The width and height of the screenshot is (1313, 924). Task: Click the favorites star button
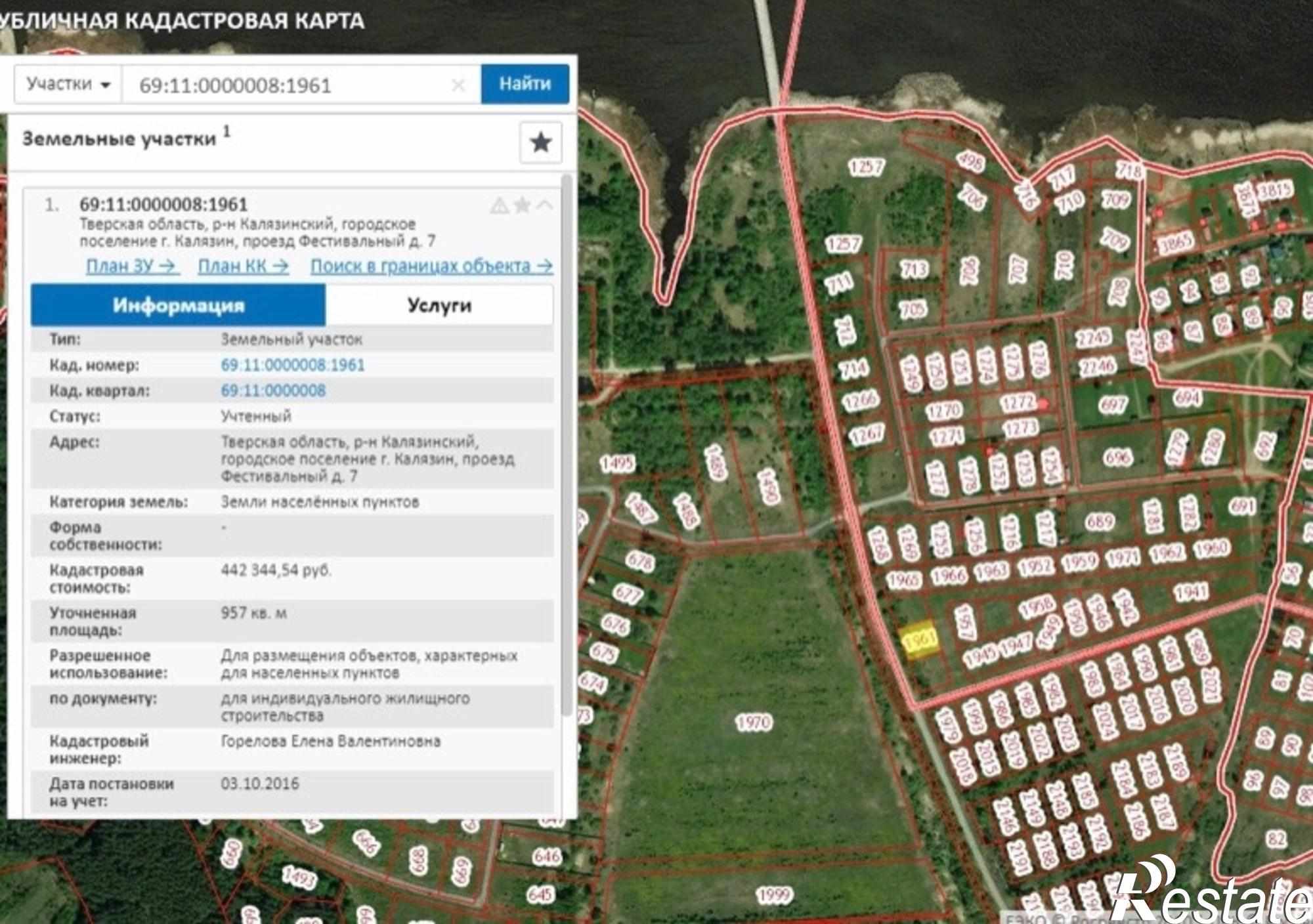click(x=540, y=142)
